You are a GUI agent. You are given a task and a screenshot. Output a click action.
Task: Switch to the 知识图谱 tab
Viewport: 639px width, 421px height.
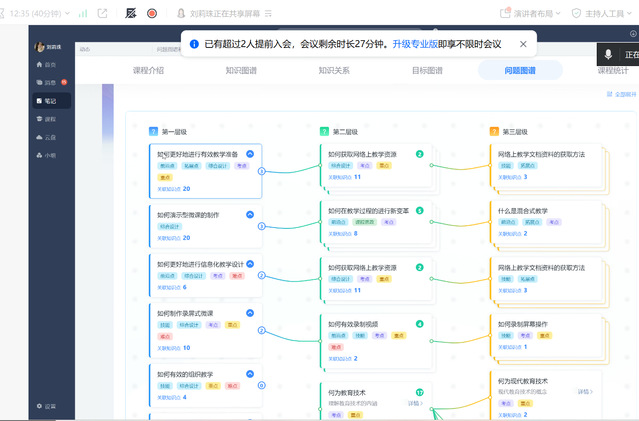241,71
